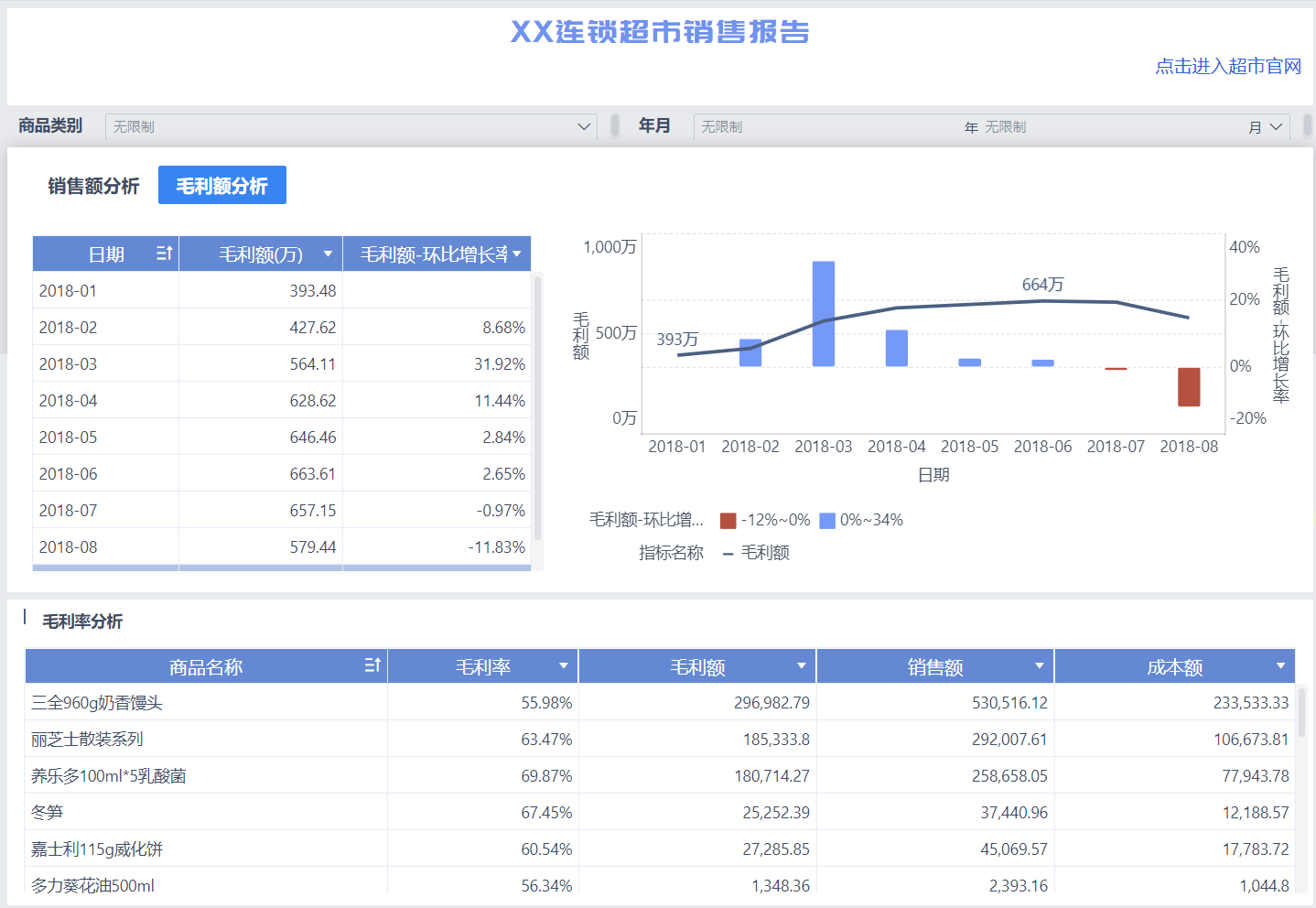The image size is (1316, 908).
Task: Select the 2018-02 date cell
Action: [105, 327]
